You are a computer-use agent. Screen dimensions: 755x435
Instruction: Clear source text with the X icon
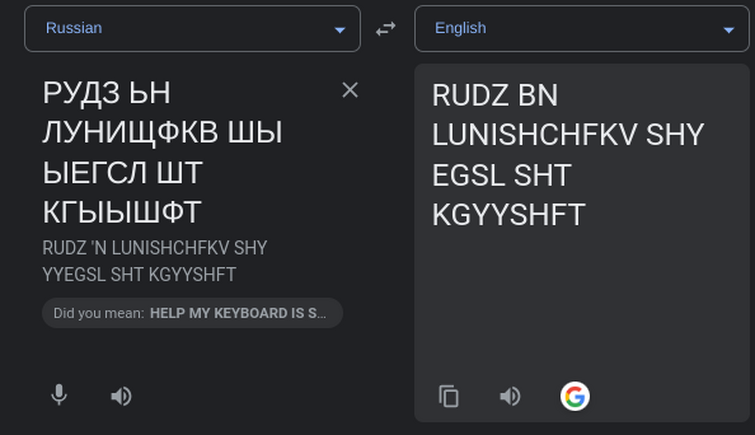[x=350, y=90]
